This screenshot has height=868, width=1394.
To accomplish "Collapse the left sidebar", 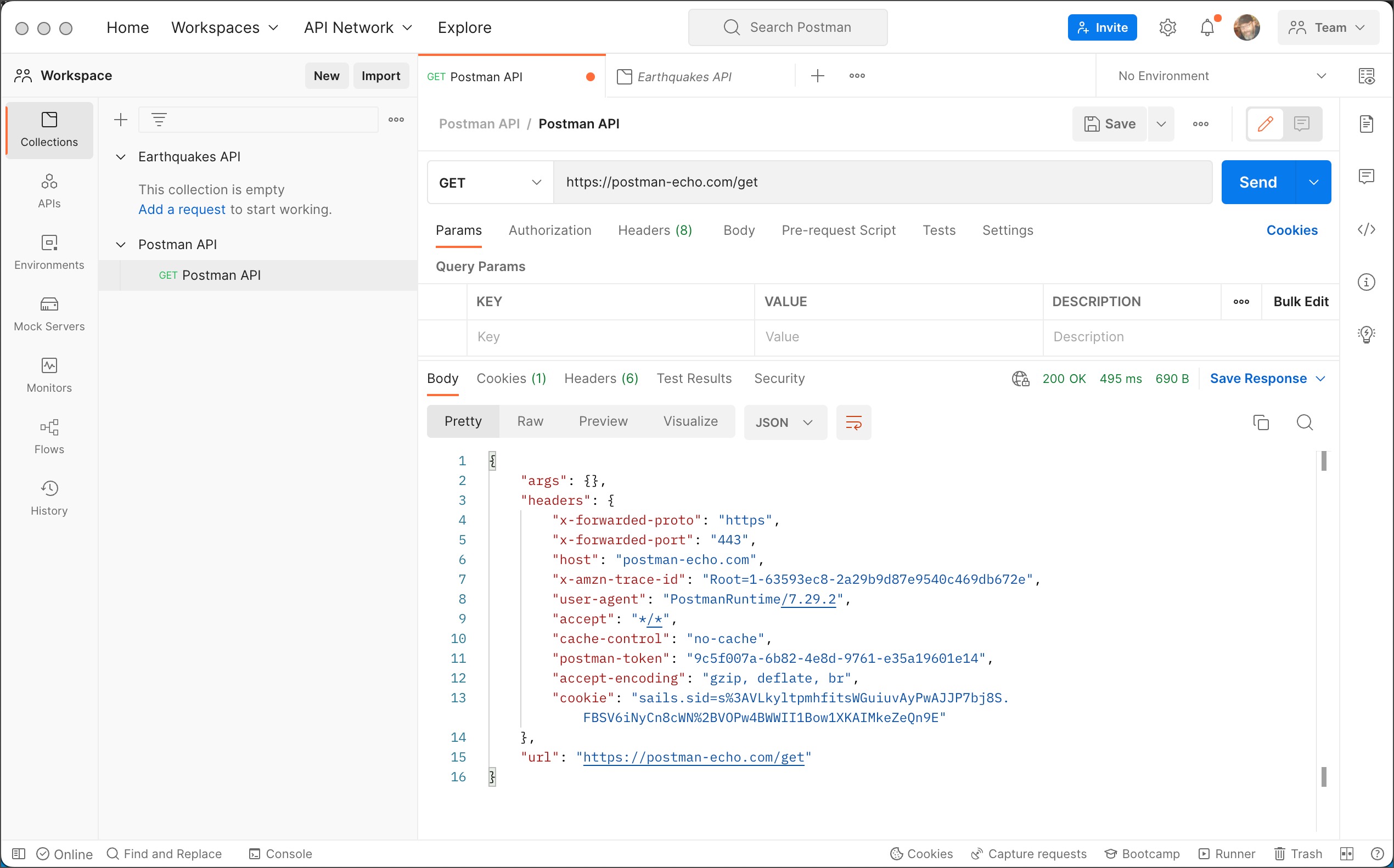I will pyautogui.click(x=18, y=854).
